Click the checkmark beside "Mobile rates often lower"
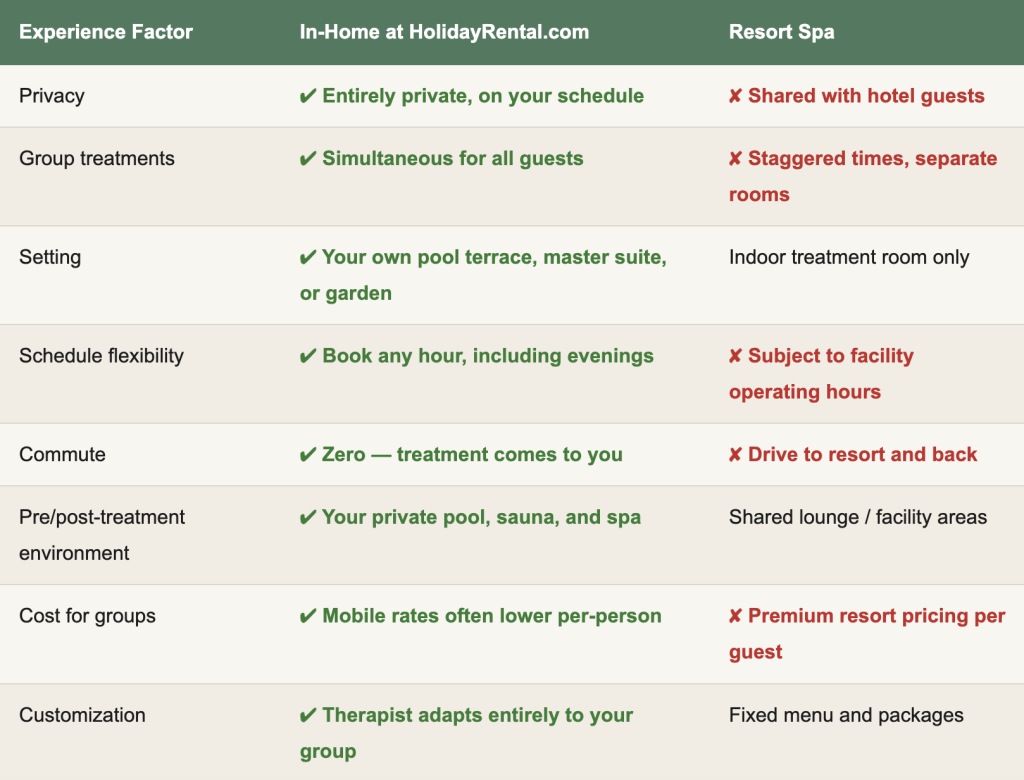 coord(308,616)
